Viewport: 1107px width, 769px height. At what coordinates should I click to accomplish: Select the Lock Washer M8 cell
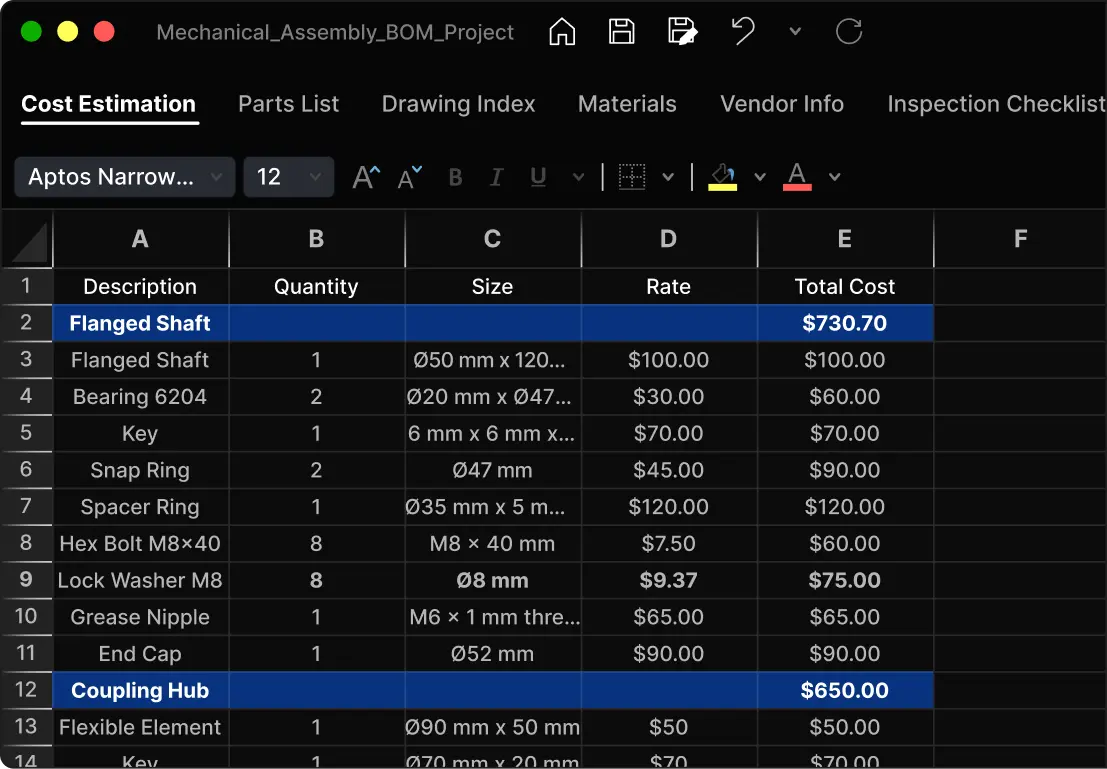tap(140, 580)
